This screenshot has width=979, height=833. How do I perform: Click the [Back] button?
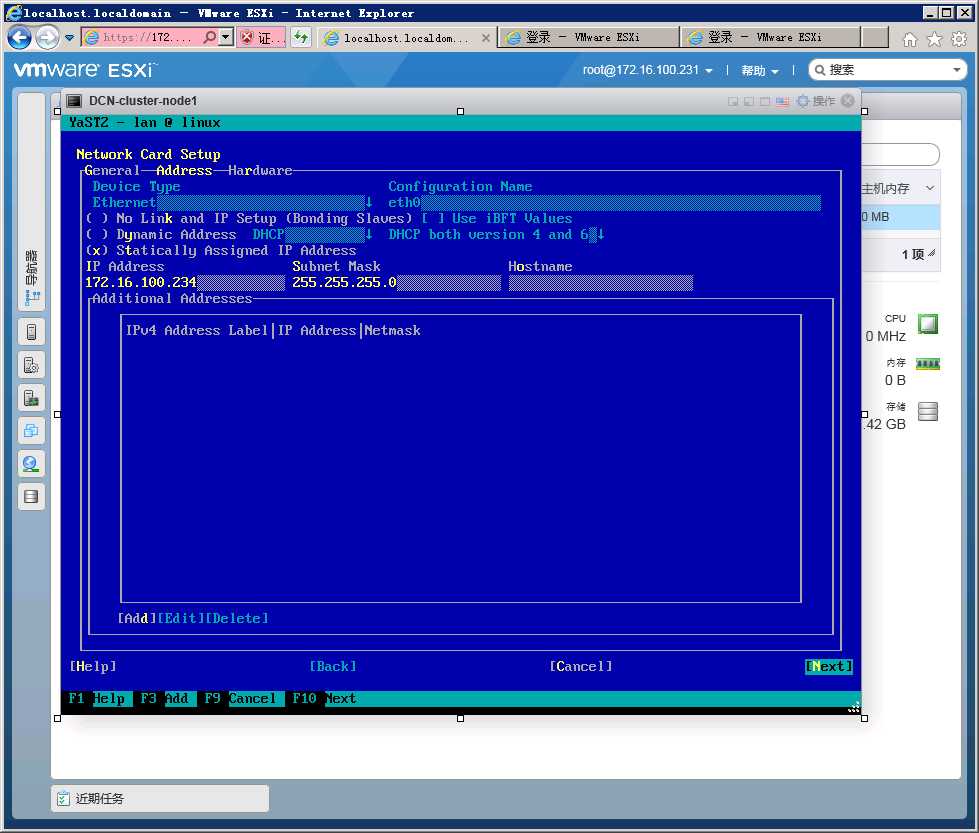[x=333, y=666]
